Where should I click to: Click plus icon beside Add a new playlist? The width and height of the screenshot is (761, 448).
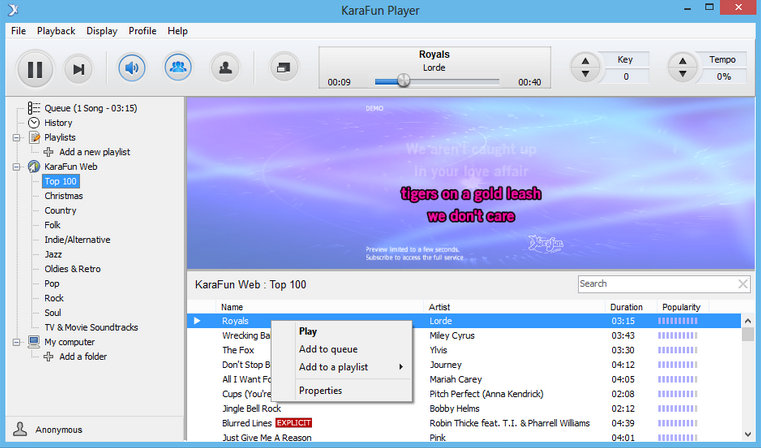click(48, 152)
